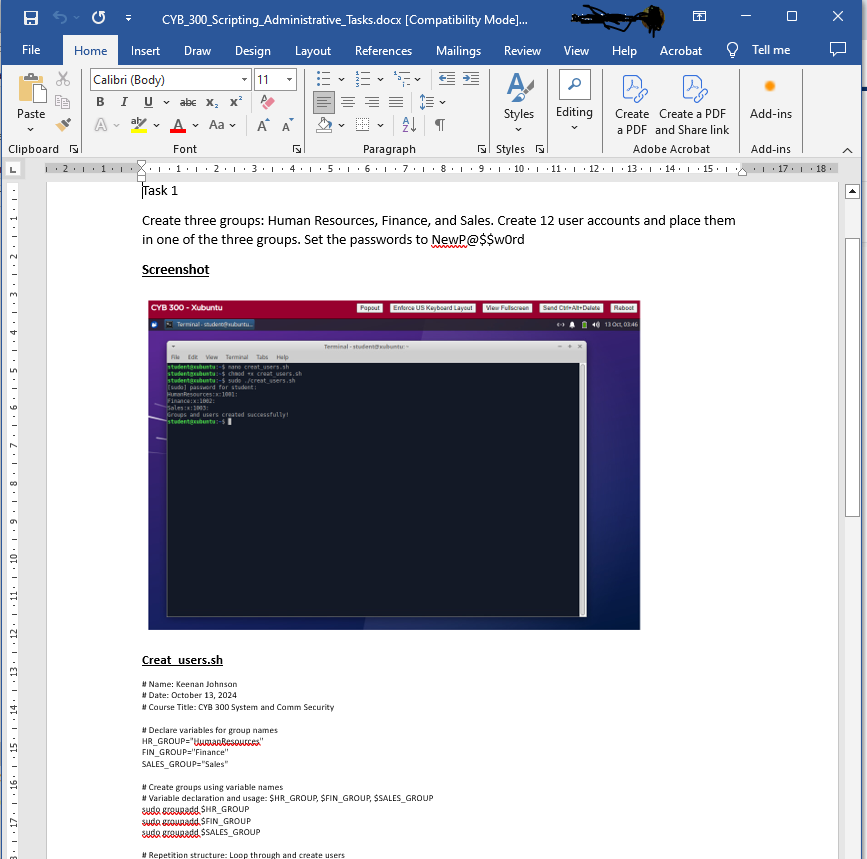Open the Comments pane icon
867x859 pixels.
pyautogui.click(x=838, y=50)
